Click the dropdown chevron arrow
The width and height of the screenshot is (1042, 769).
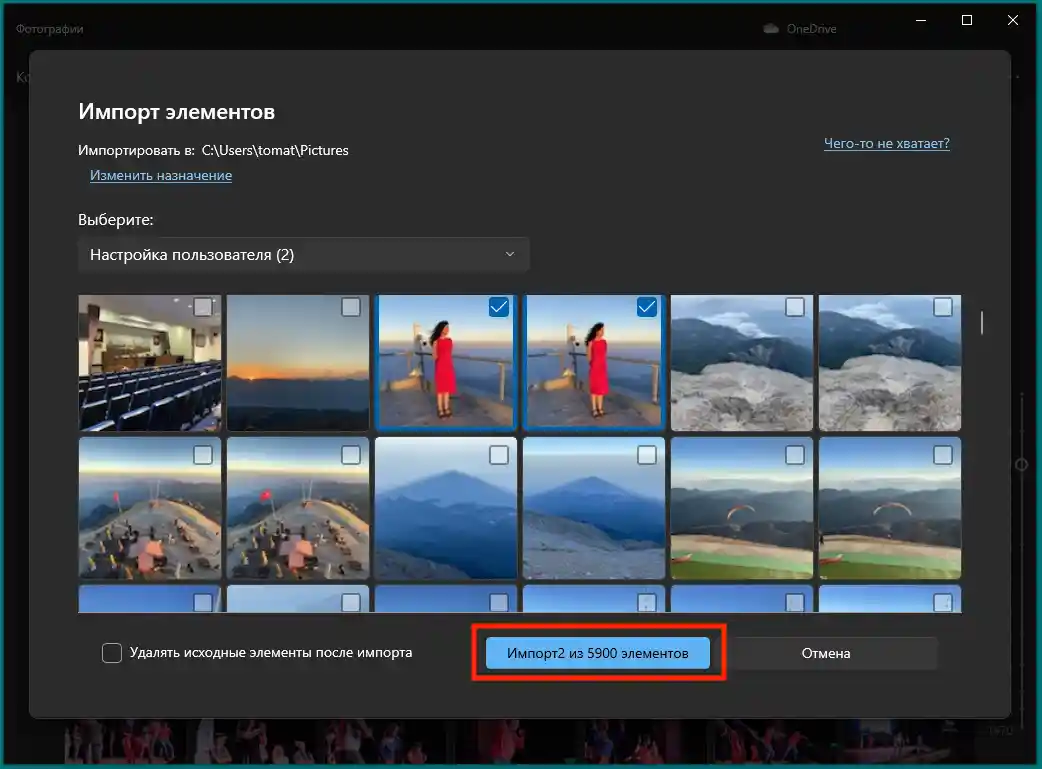[510, 255]
